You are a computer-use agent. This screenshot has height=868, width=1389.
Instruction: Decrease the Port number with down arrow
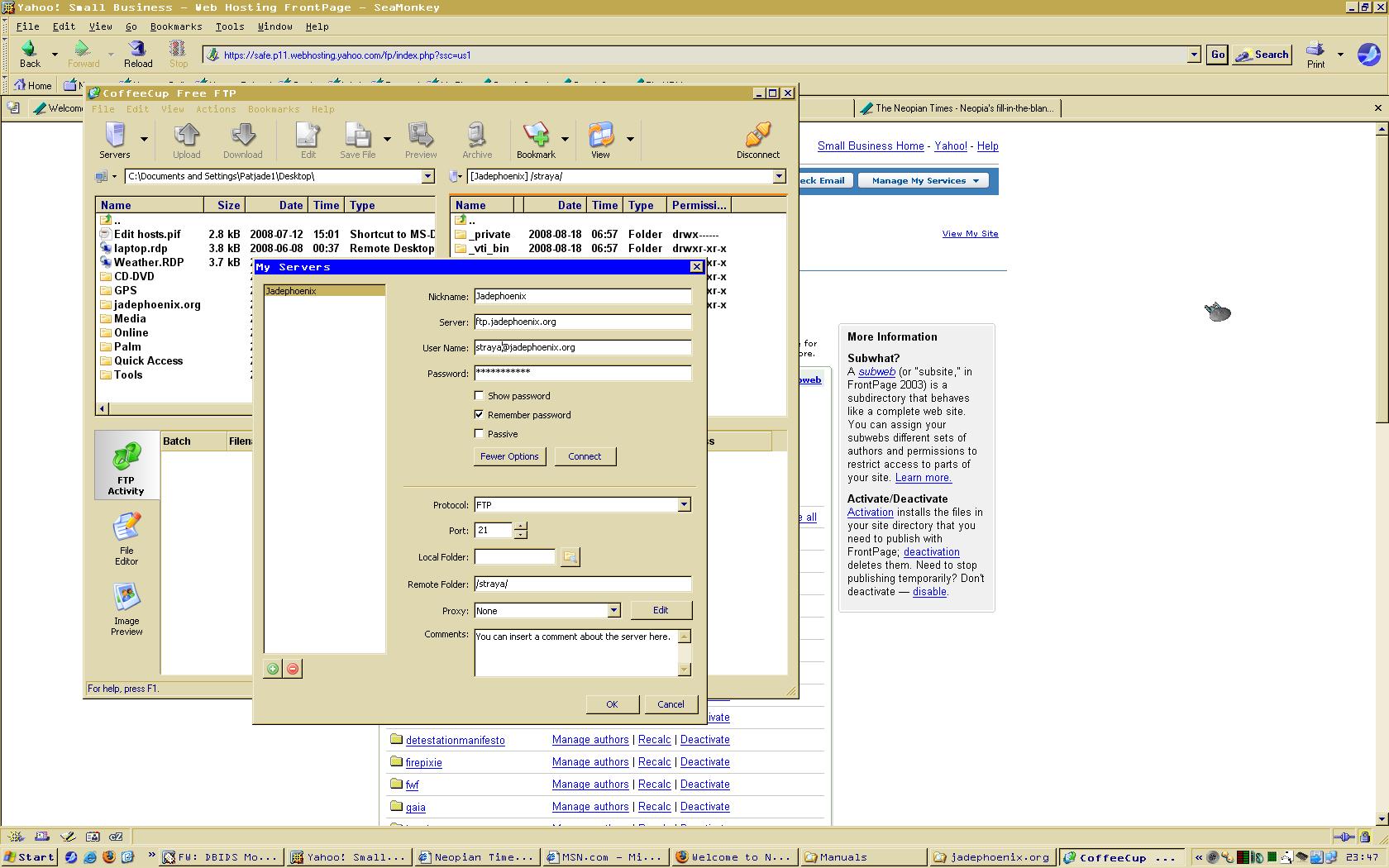tap(520, 535)
